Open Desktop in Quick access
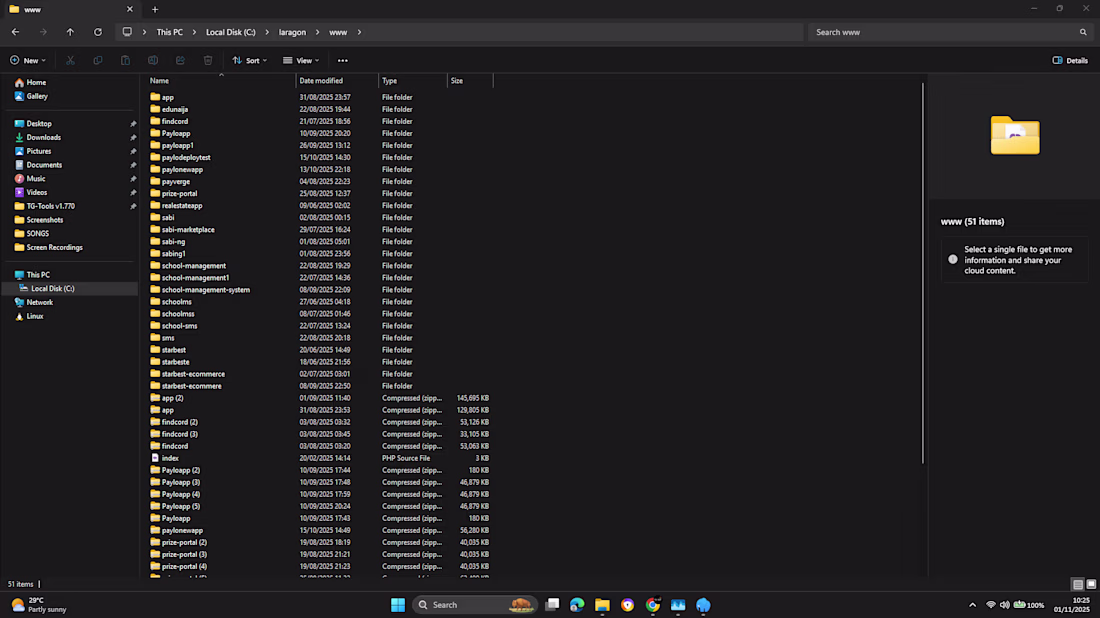The width and height of the screenshot is (1100, 618). pyautogui.click(x=39, y=123)
